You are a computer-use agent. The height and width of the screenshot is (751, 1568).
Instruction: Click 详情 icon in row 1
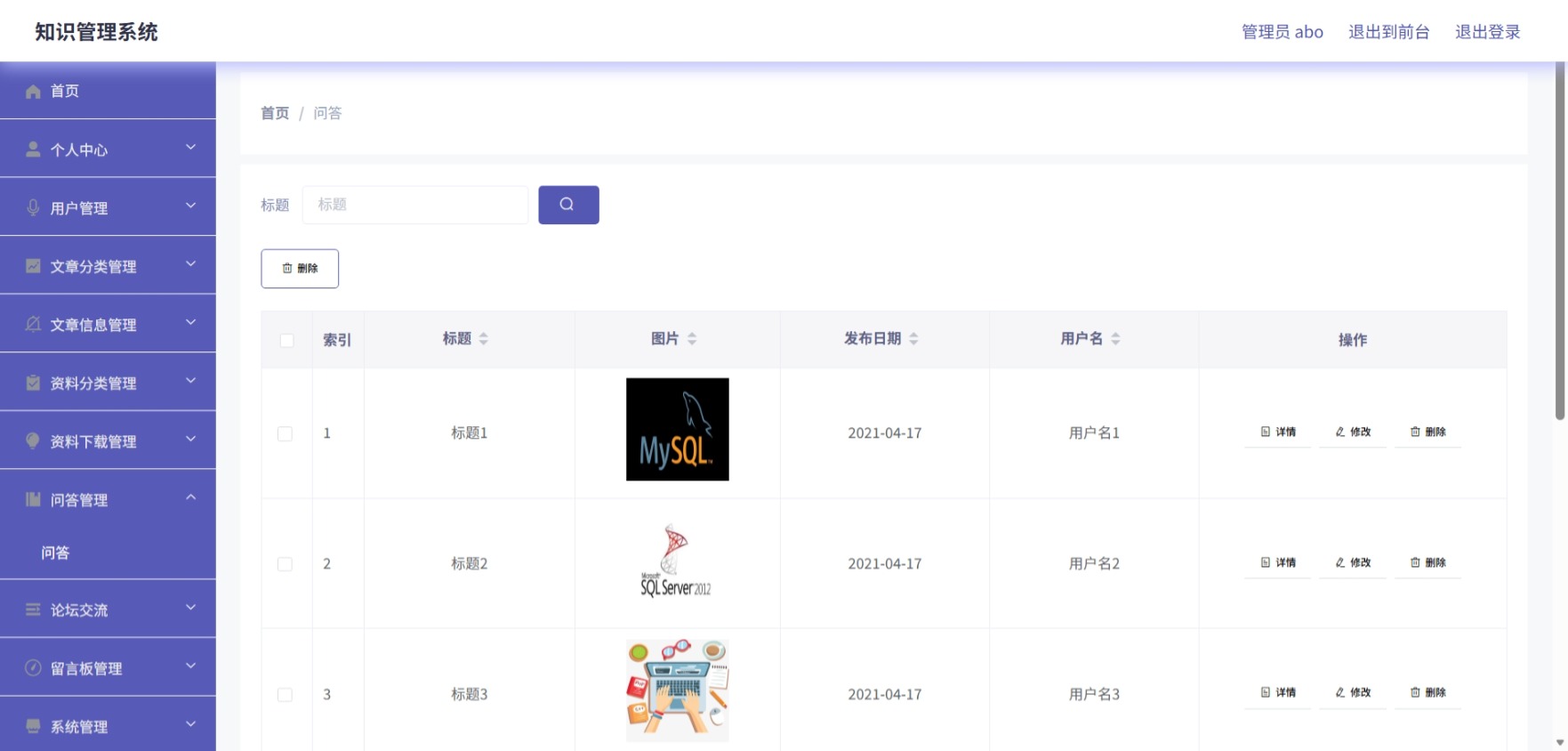tap(1266, 432)
